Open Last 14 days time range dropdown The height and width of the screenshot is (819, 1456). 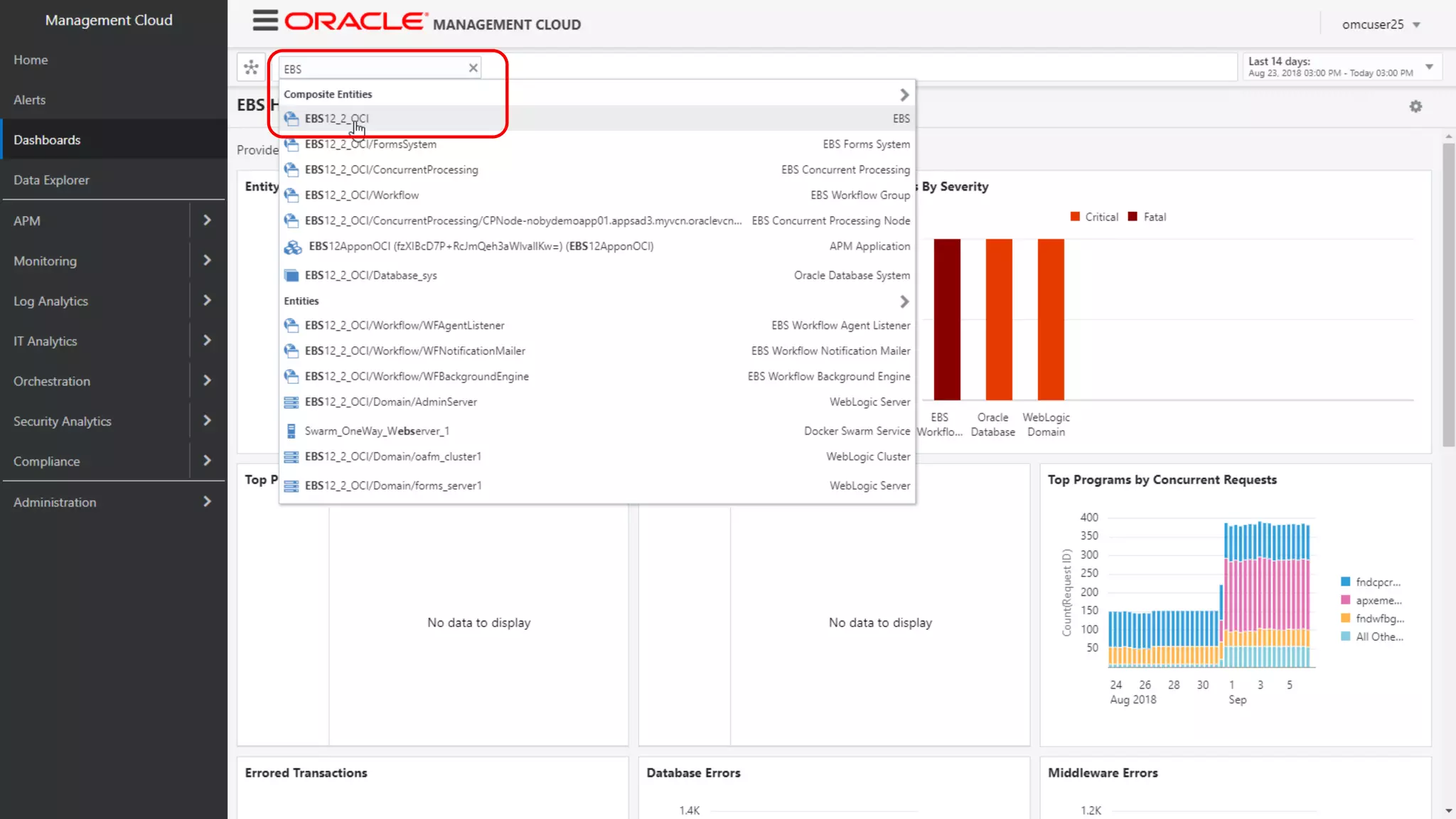(1342, 67)
